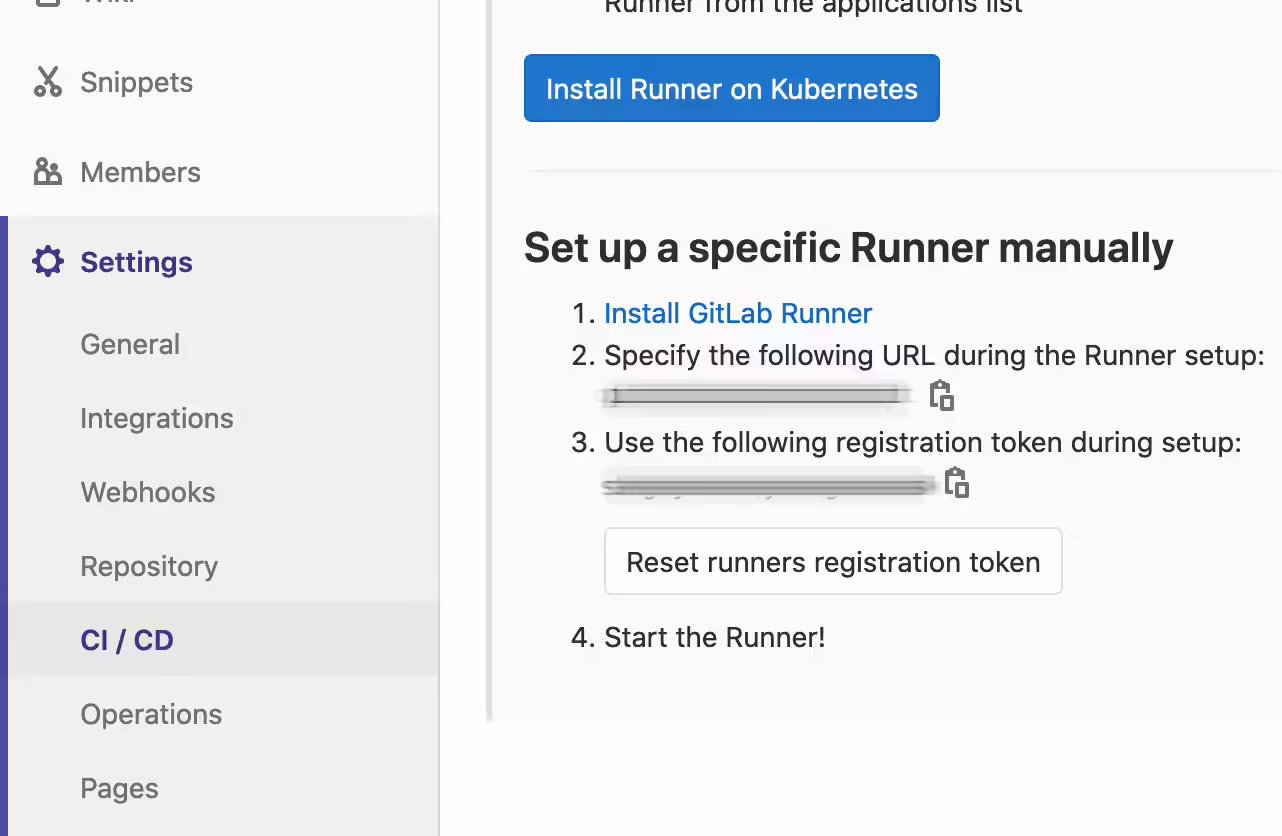The height and width of the screenshot is (836, 1282).
Task: Click Reset runners registration token button
Action: click(x=832, y=562)
